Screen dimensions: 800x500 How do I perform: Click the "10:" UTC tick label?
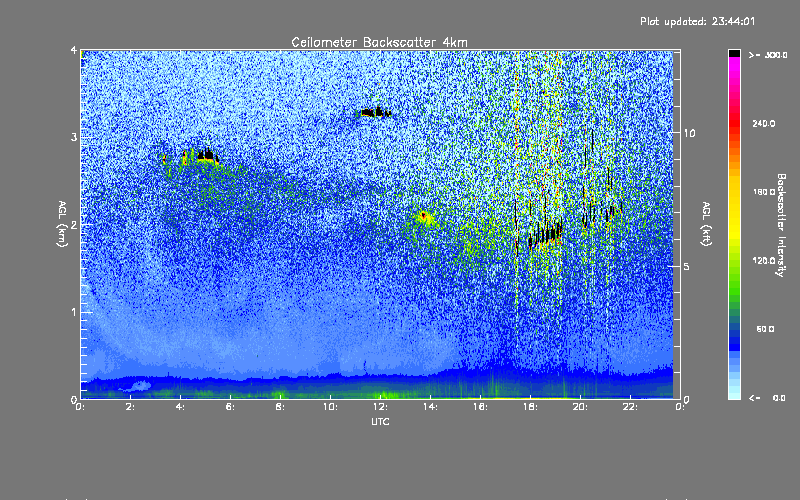pyautogui.click(x=330, y=407)
